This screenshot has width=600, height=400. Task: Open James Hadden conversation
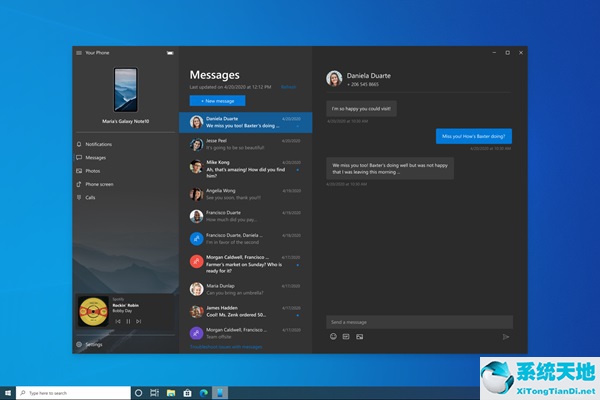(x=246, y=311)
